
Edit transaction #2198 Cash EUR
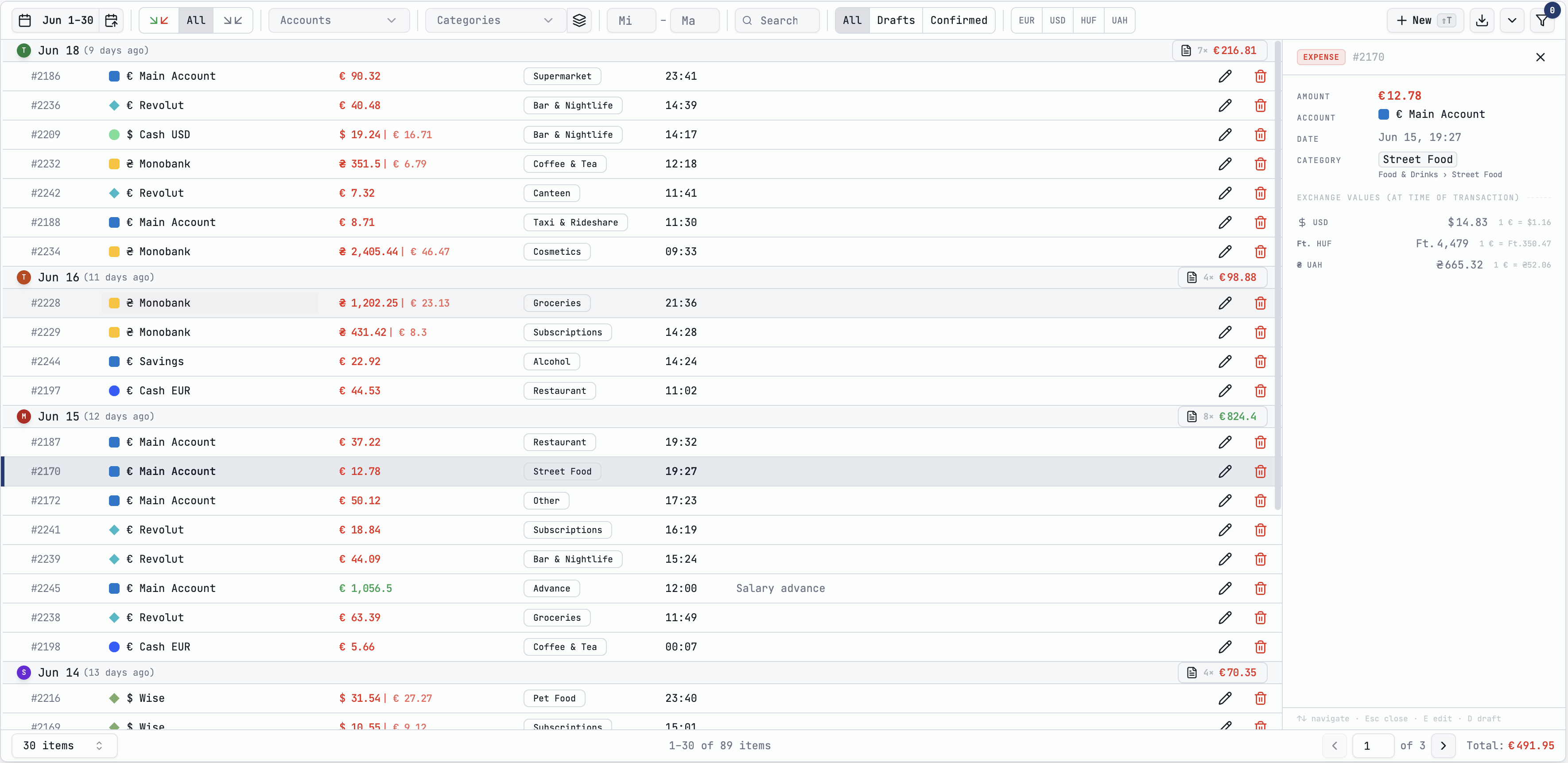(1225, 647)
